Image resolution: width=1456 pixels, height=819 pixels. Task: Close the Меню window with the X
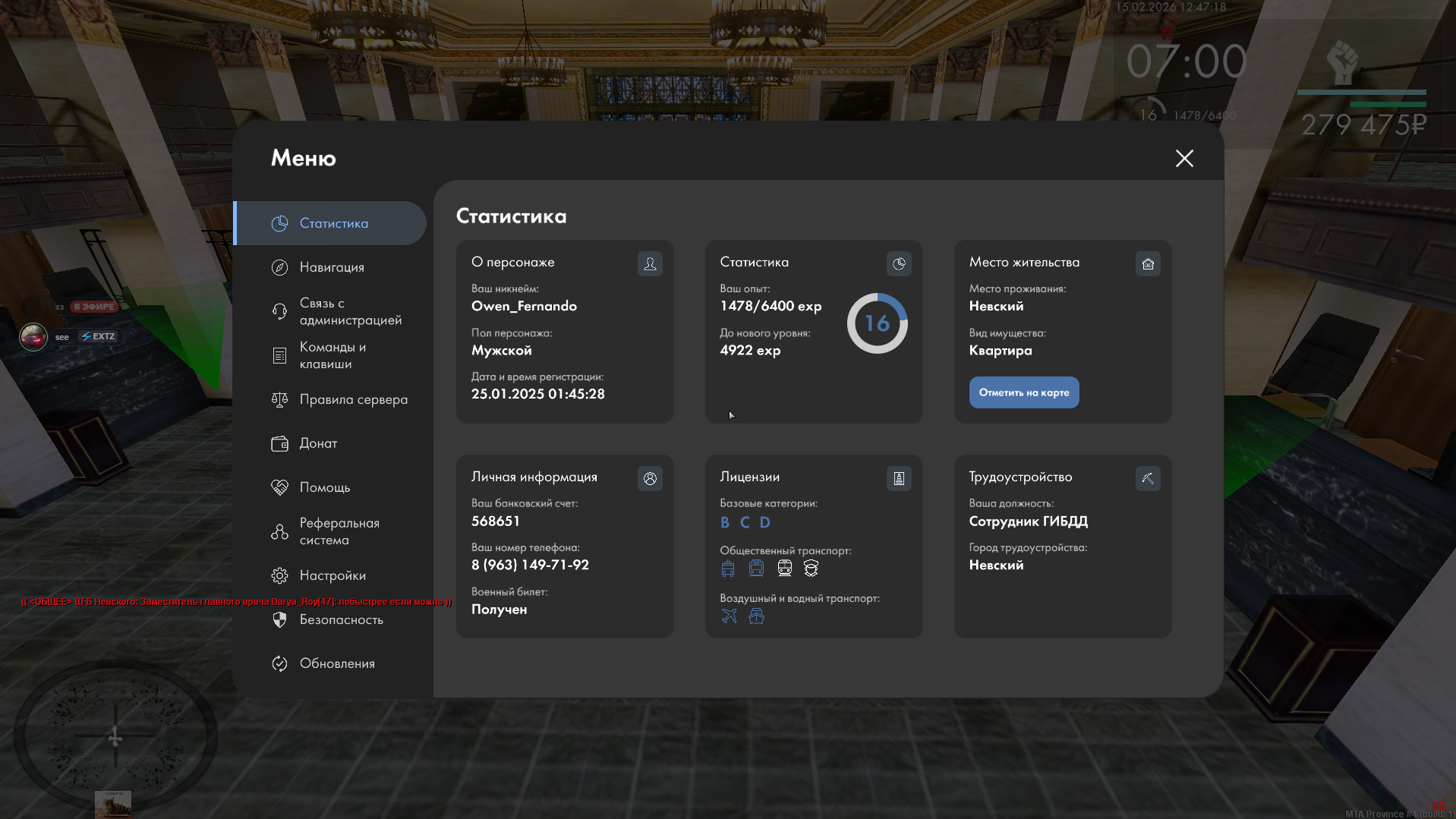pos(1183,158)
